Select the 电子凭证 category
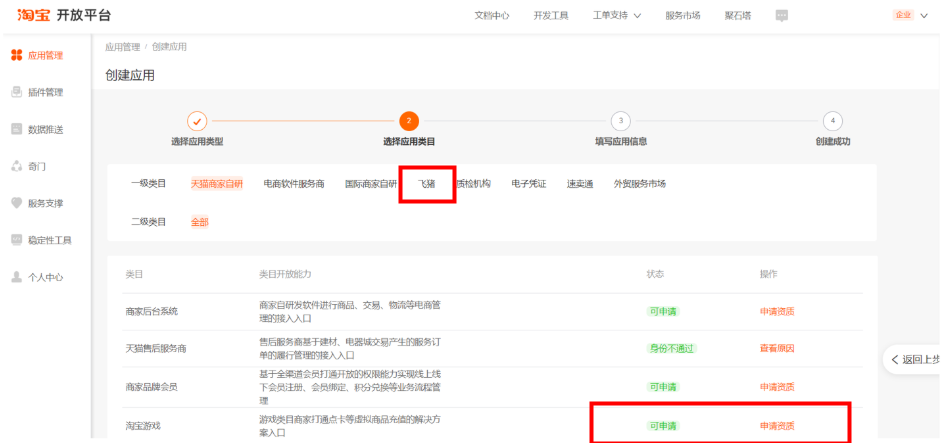 (x=529, y=183)
